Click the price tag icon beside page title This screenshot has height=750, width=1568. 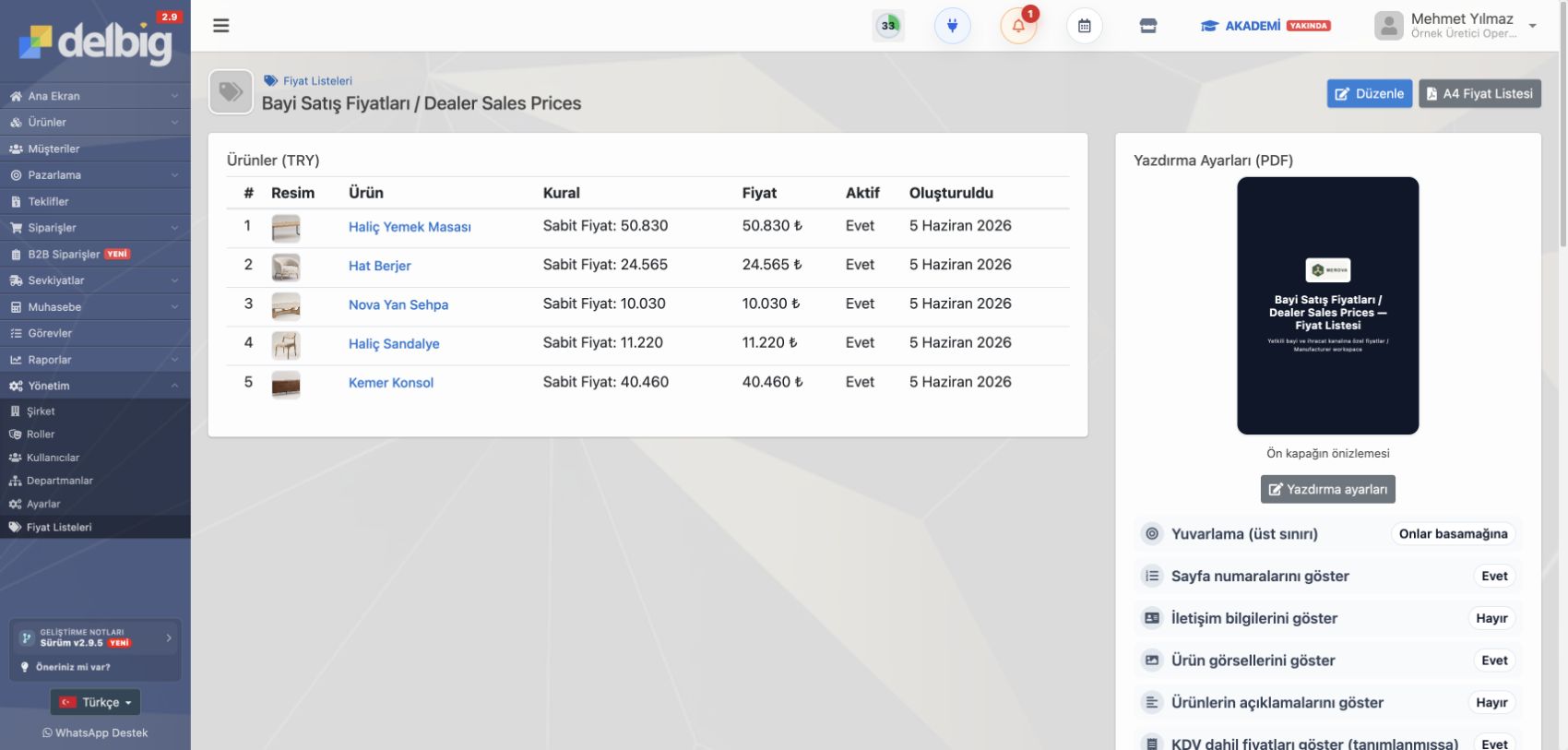231,92
